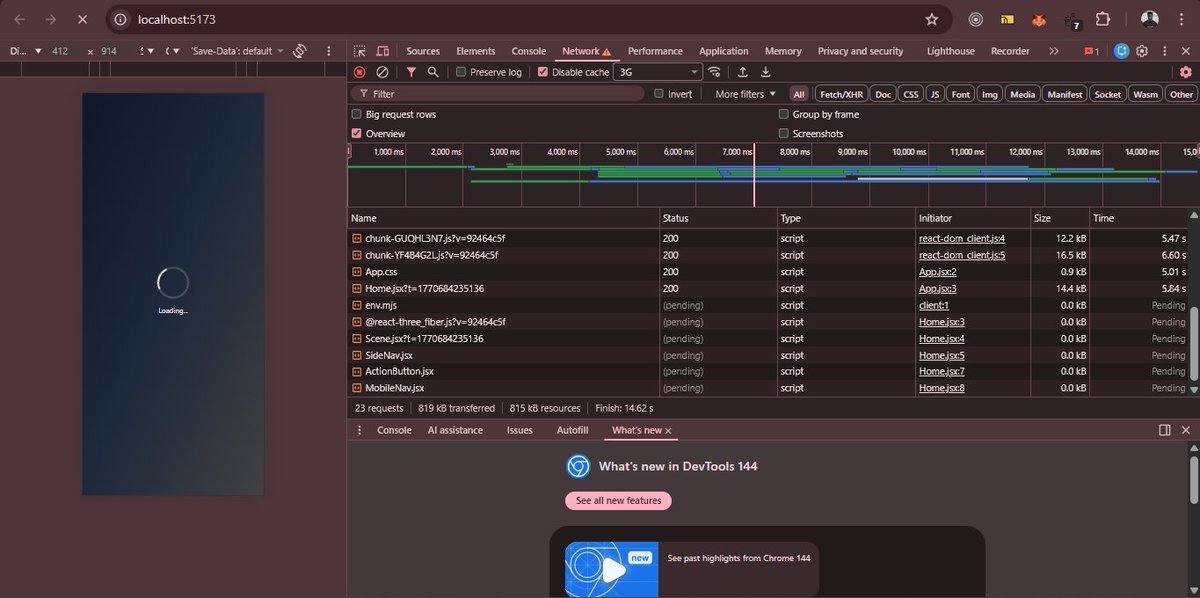Select element inspector icon
1200x598 pixels.
pos(359,51)
